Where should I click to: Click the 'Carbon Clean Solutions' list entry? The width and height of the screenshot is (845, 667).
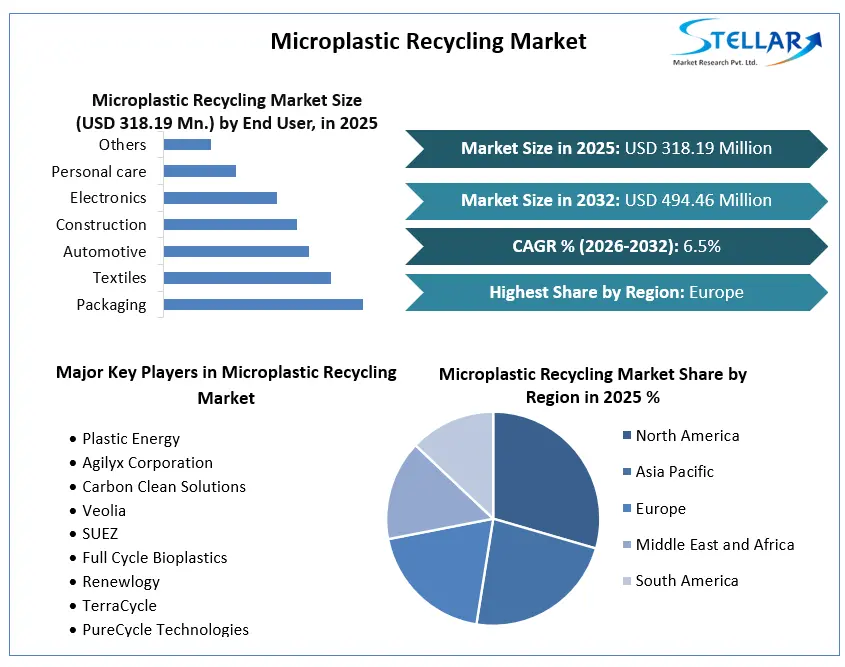(164, 487)
